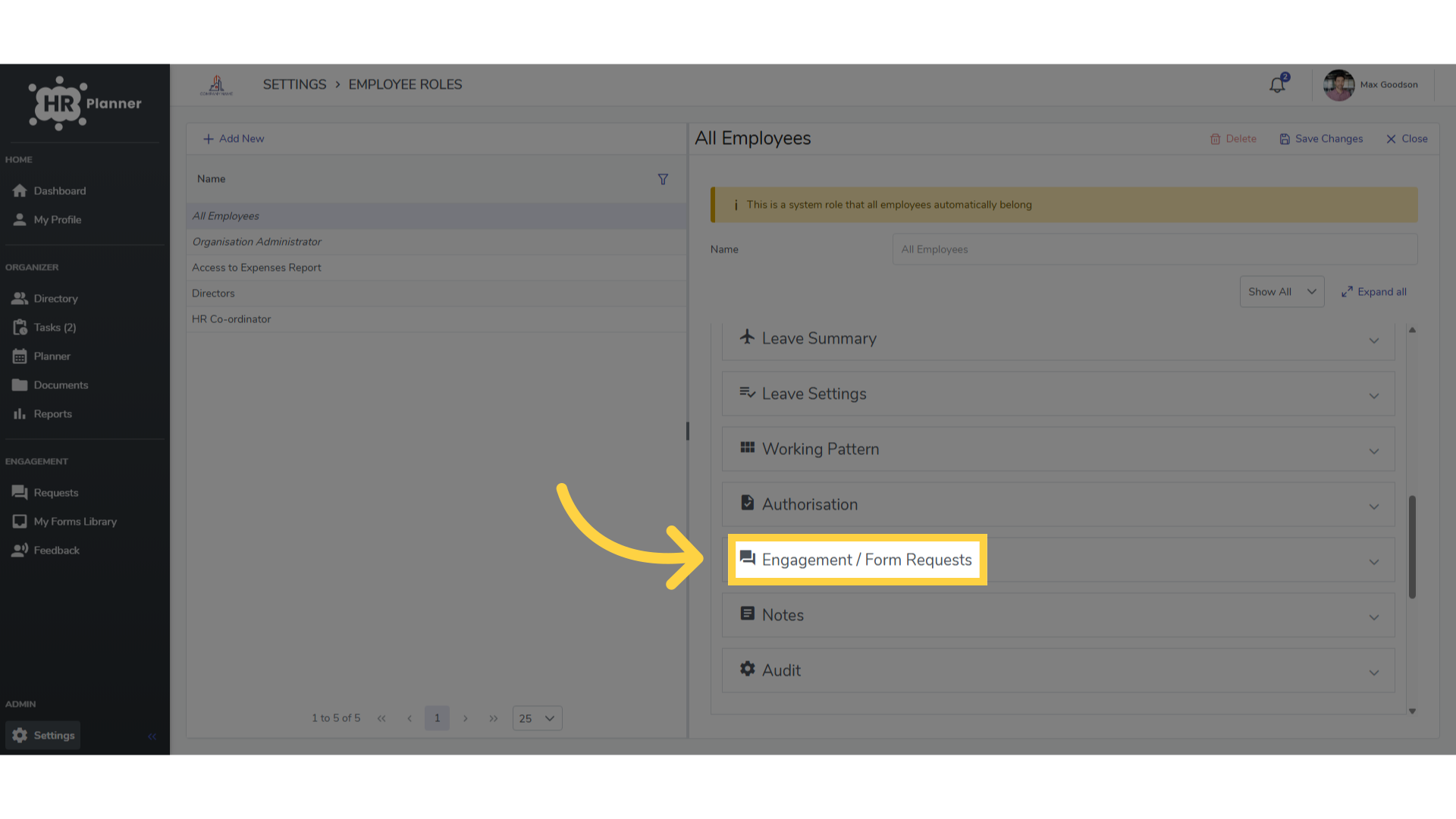The width and height of the screenshot is (1456, 819).
Task: Click the role Name input field
Action: pos(1154,249)
